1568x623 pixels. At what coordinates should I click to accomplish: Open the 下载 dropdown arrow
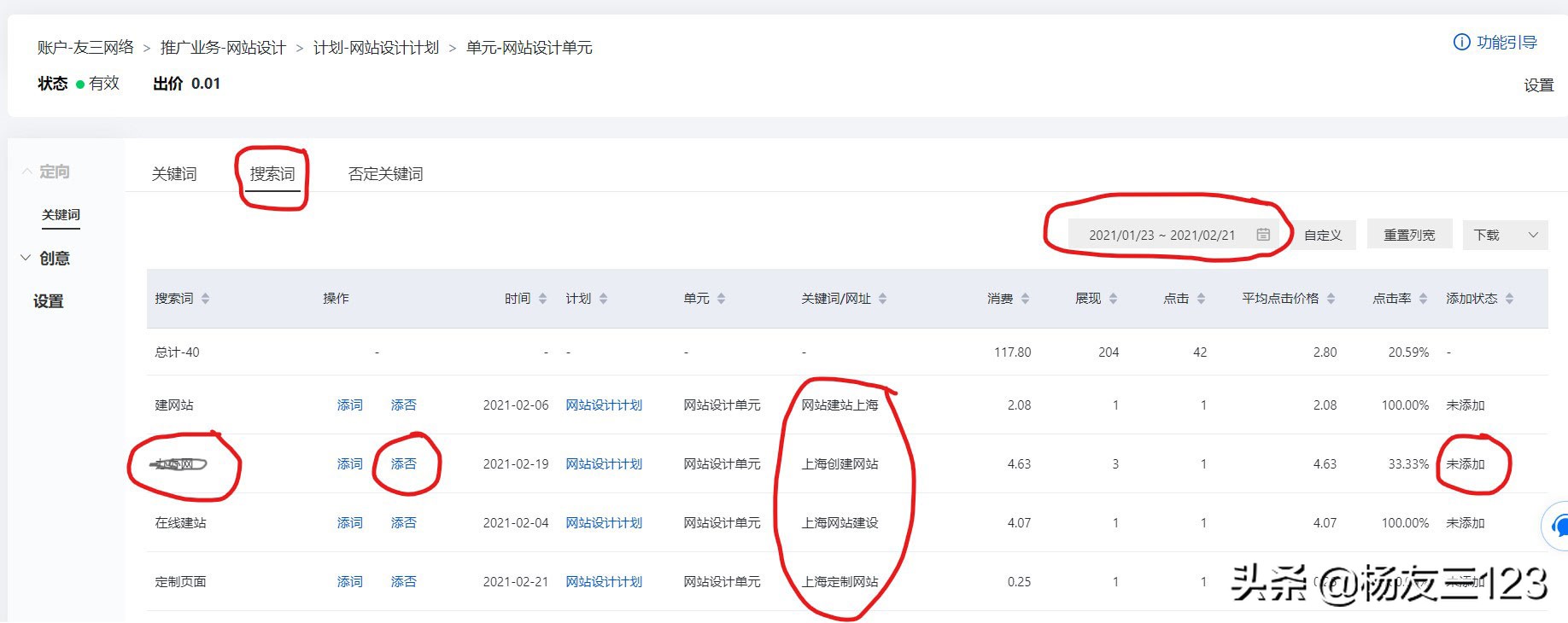pos(1533,235)
